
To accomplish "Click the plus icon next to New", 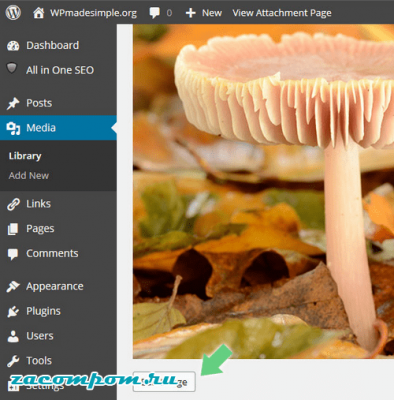I will (x=190, y=13).
